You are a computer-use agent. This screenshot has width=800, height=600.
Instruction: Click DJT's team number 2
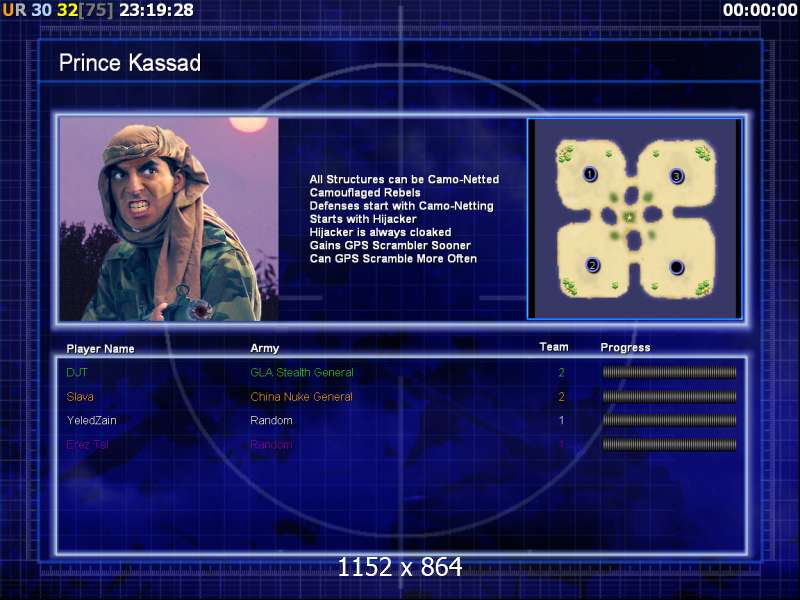tap(561, 372)
